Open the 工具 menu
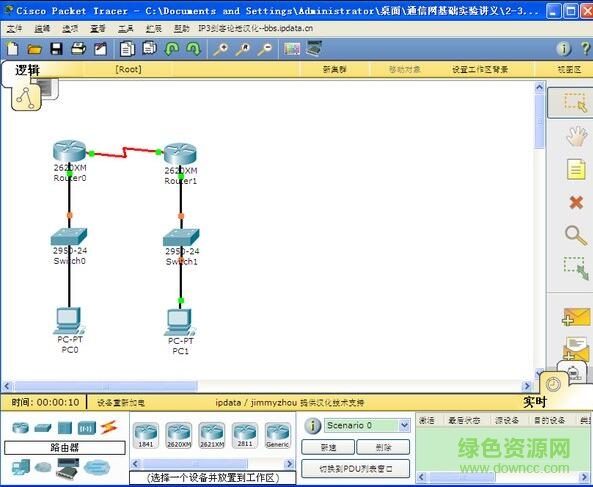The height and width of the screenshot is (487, 593). [126, 29]
